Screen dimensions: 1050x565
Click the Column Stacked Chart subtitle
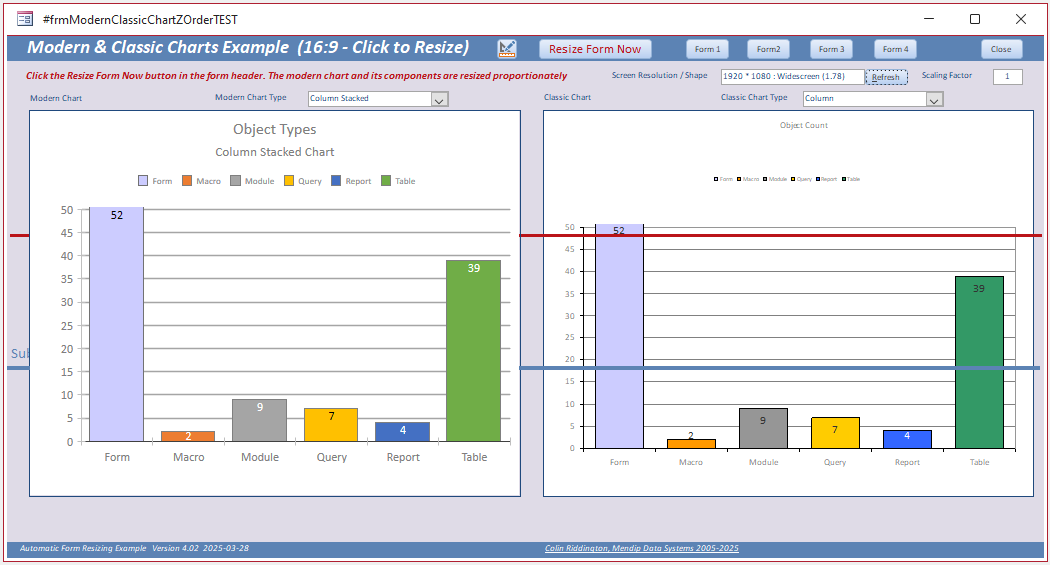(275, 152)
